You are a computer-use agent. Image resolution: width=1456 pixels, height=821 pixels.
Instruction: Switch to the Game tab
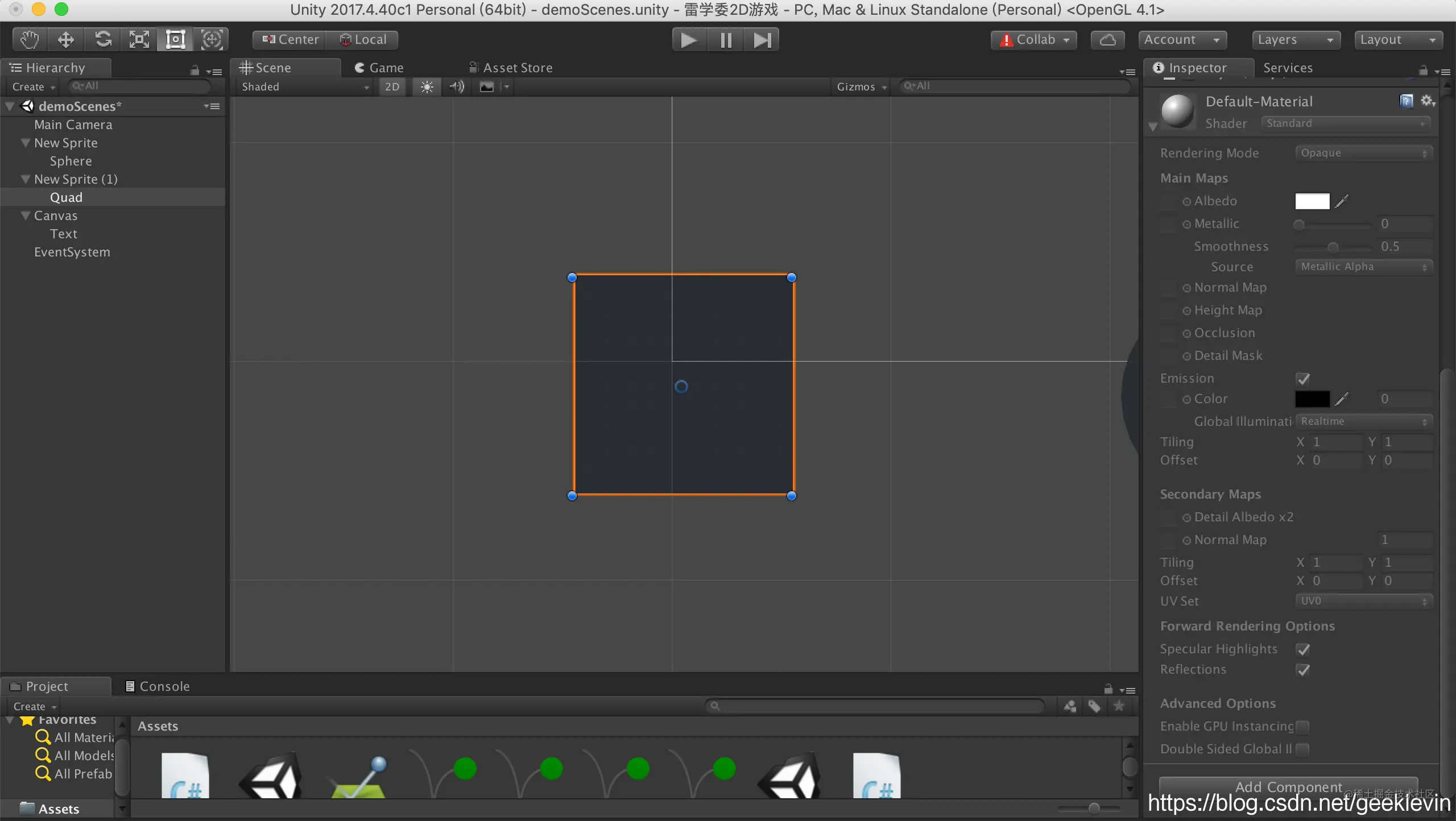pyautogui.click(x=379, y=68)
